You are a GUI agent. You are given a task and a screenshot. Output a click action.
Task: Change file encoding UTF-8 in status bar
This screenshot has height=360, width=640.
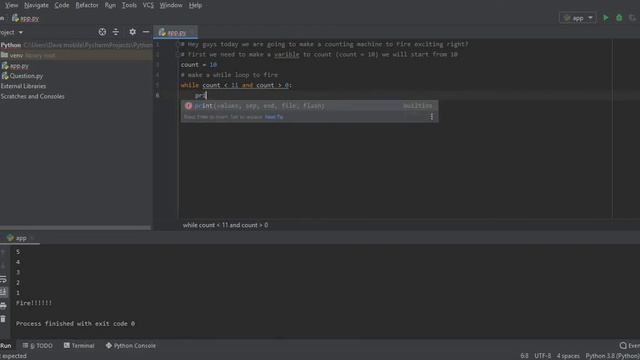pos(542,356)
